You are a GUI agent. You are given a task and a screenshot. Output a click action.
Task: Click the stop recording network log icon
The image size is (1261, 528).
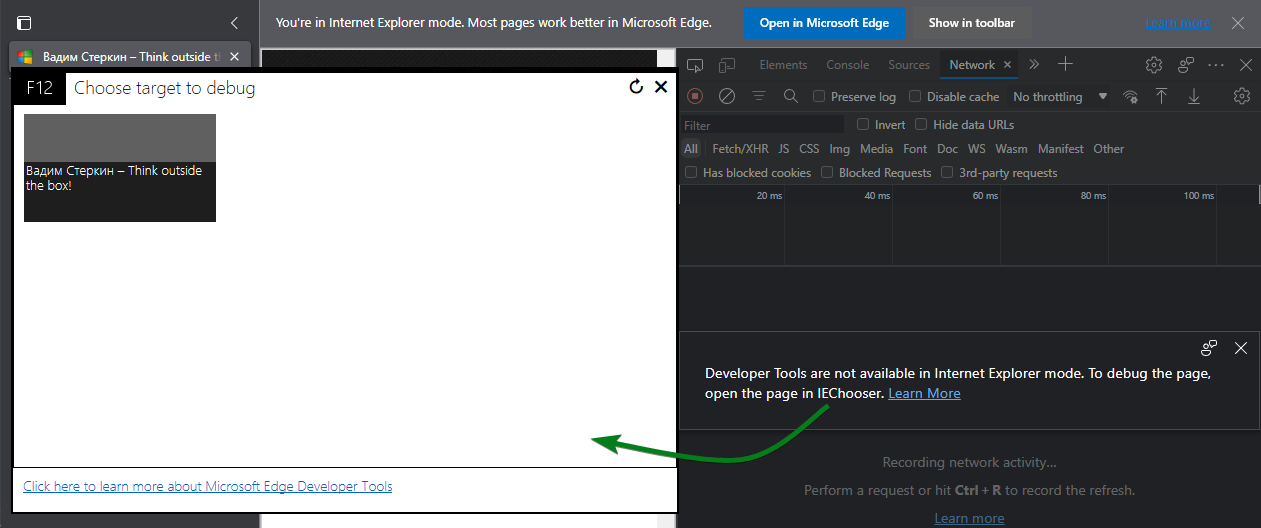(x=695, y=96)
